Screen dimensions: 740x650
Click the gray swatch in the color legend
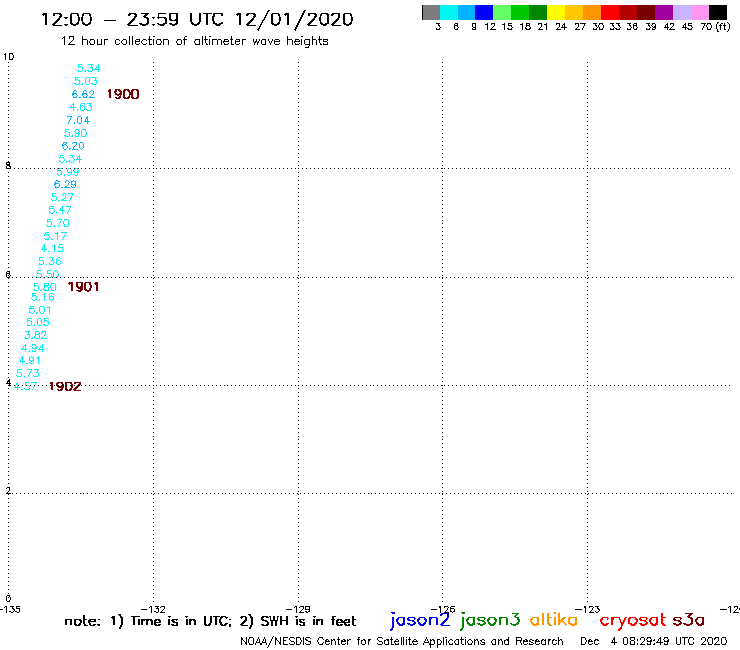(x=431, y=12)
